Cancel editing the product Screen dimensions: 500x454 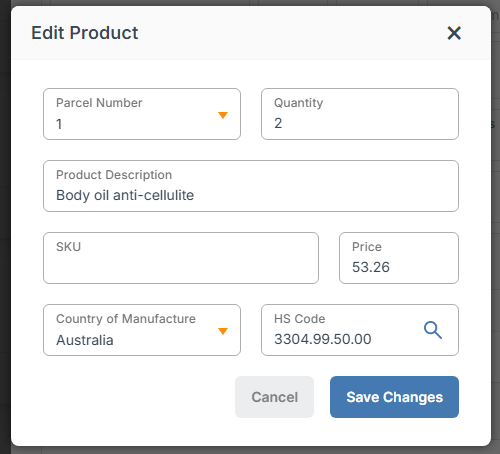click(x=274, y=397)
